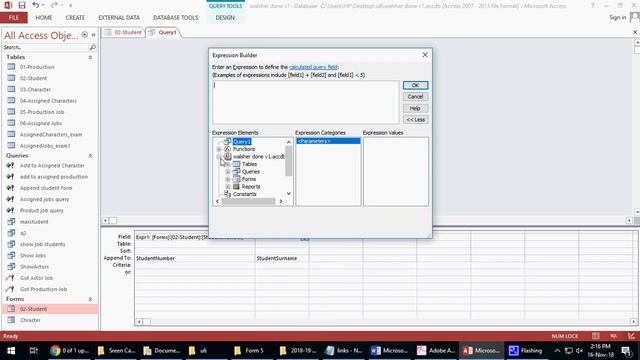640x360 pixels.
Task: Click the Got Actor Job update query icon
Action: (11, 278)
